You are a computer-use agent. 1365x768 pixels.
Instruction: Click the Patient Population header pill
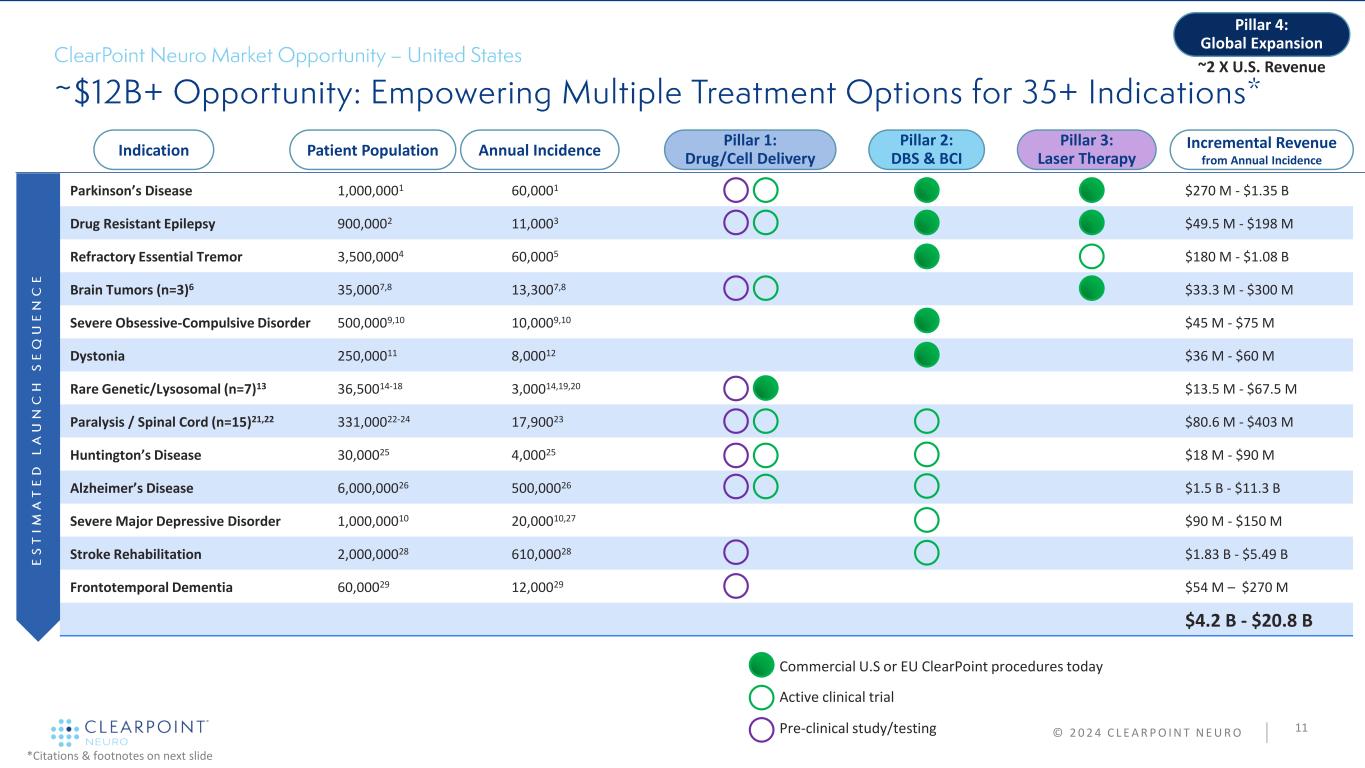pos(372,150)
